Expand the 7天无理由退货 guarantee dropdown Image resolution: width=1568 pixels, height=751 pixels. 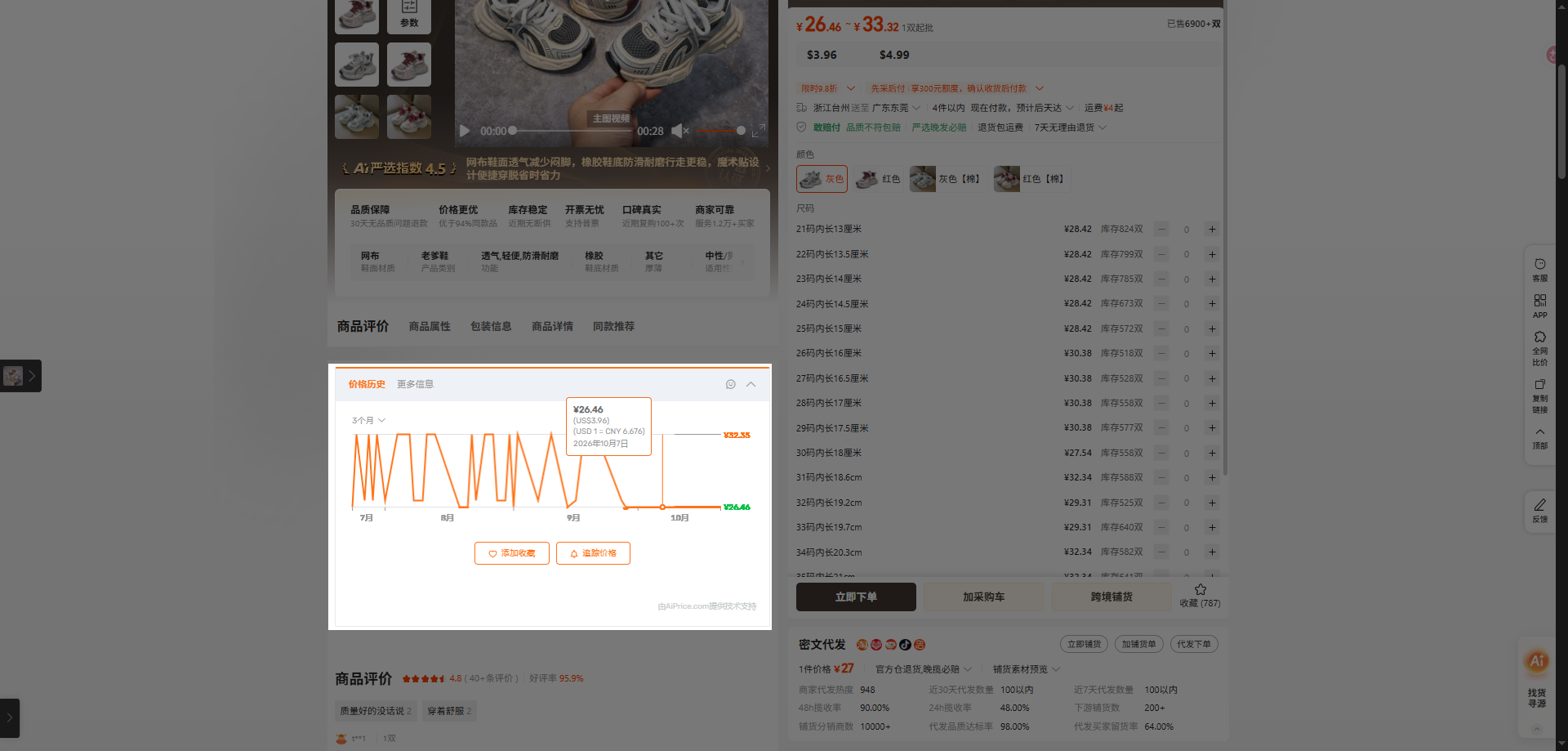[x=1071, y=127]
